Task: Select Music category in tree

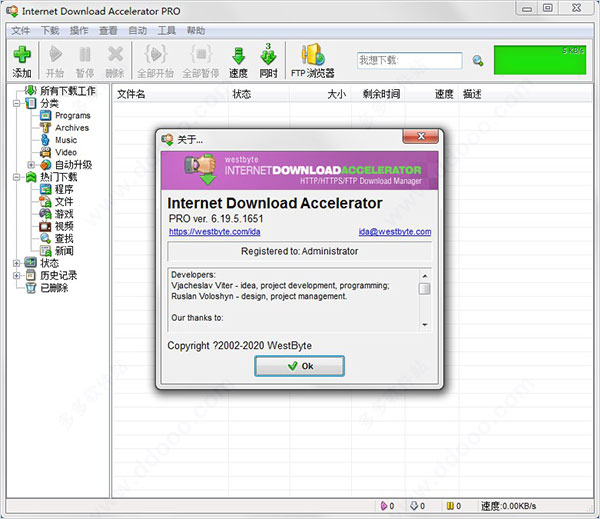Action: pos(66,140)
